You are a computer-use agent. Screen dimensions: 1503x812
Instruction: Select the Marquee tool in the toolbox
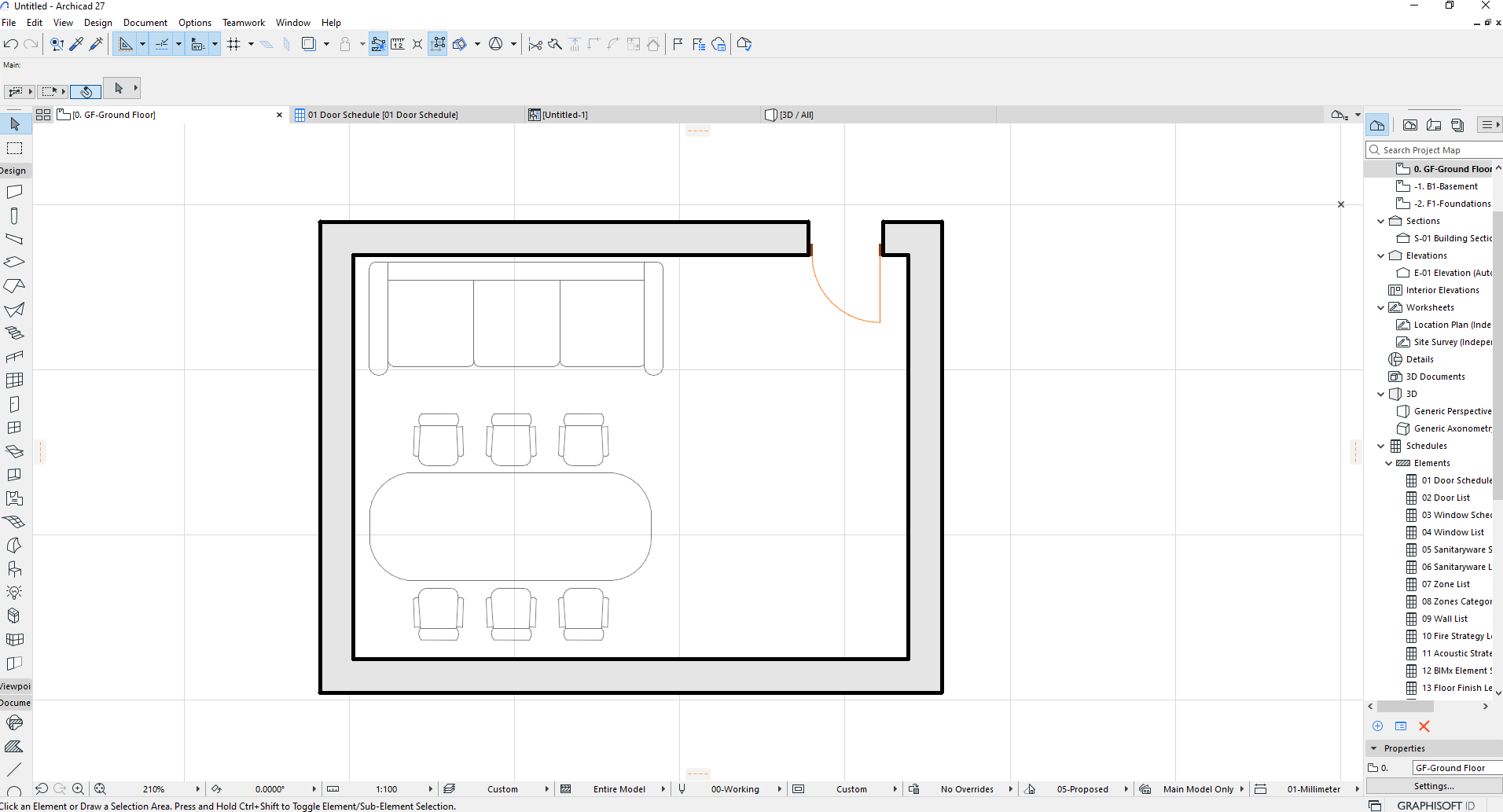[14, 148]
